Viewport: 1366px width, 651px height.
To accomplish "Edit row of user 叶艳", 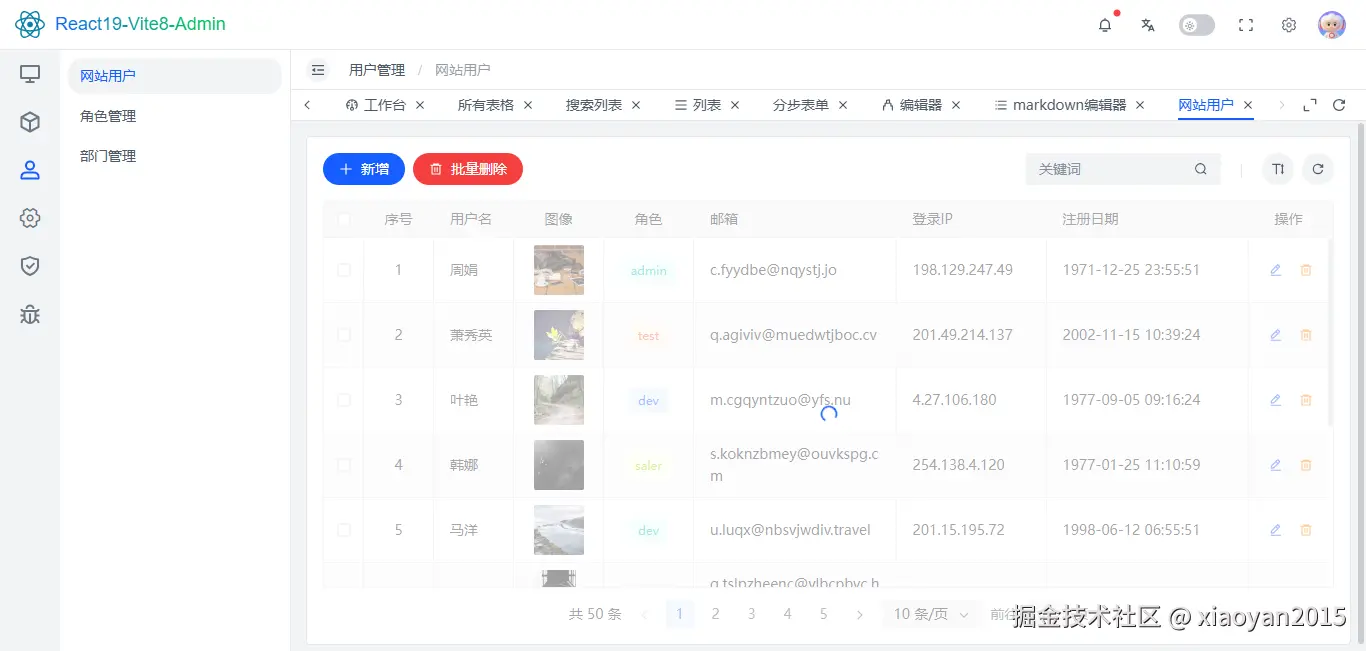I will tap(1275, 400).
